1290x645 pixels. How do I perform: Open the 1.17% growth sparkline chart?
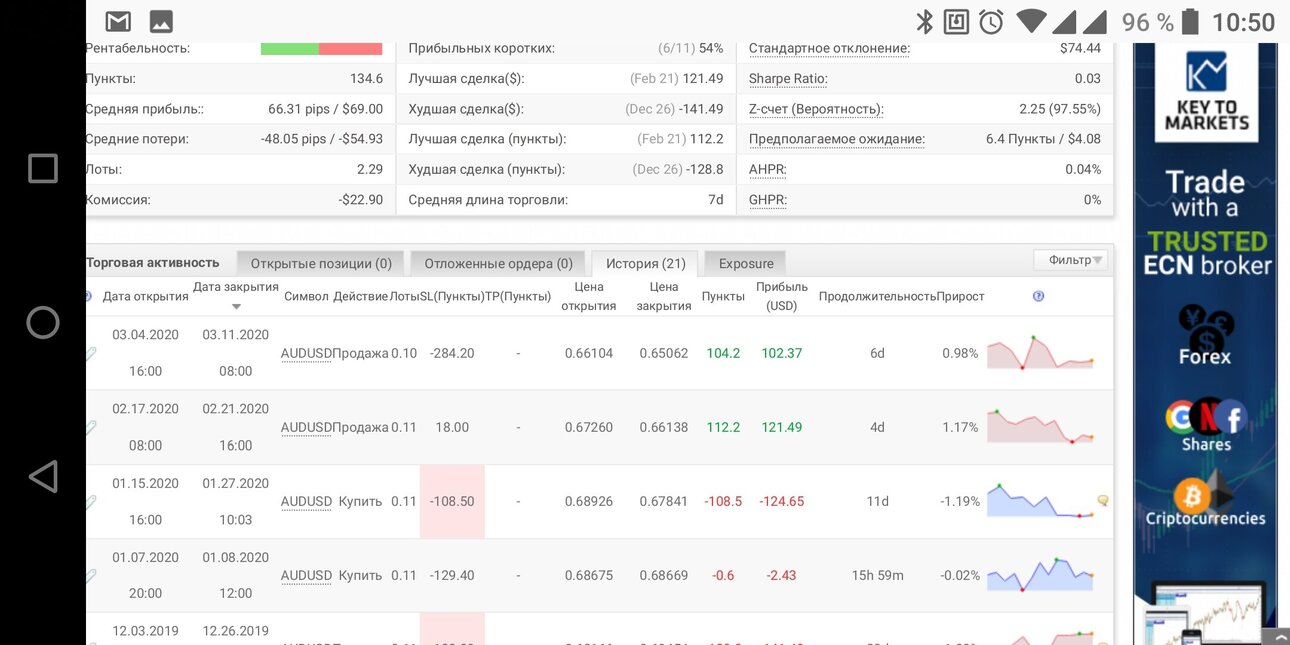1040,427
